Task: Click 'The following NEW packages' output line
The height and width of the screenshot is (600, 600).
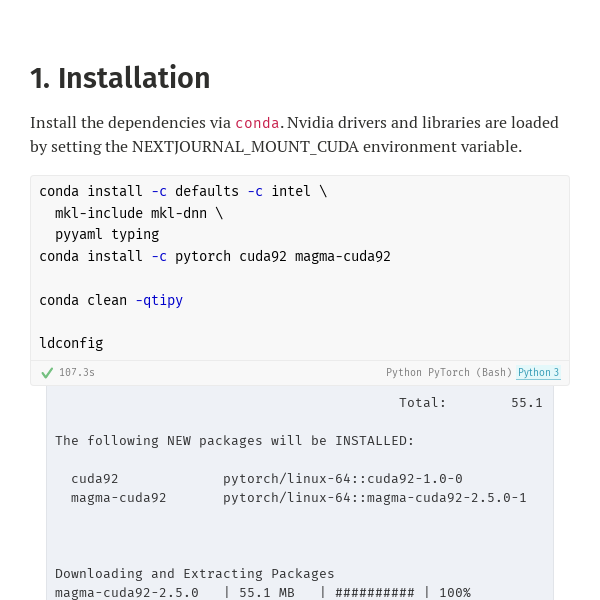Action: click(234, 441)
